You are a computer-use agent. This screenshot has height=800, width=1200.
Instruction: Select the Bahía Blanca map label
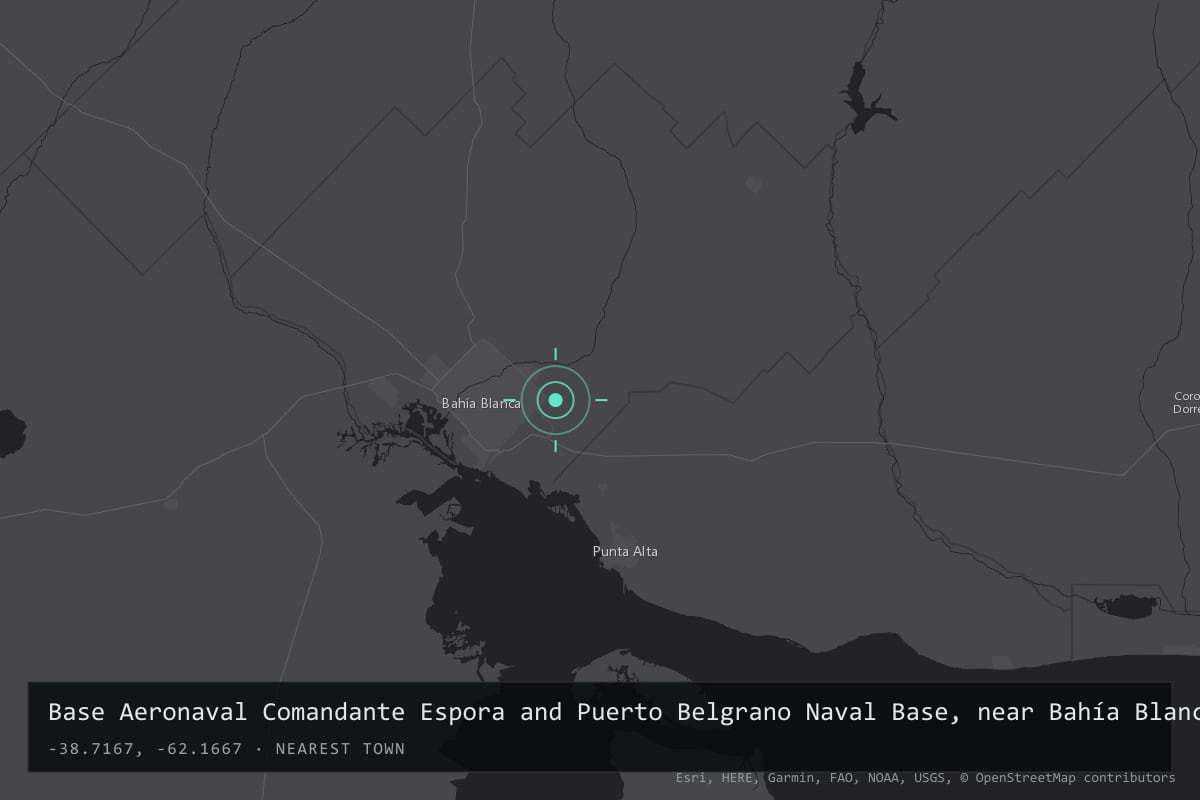(481, 403)
